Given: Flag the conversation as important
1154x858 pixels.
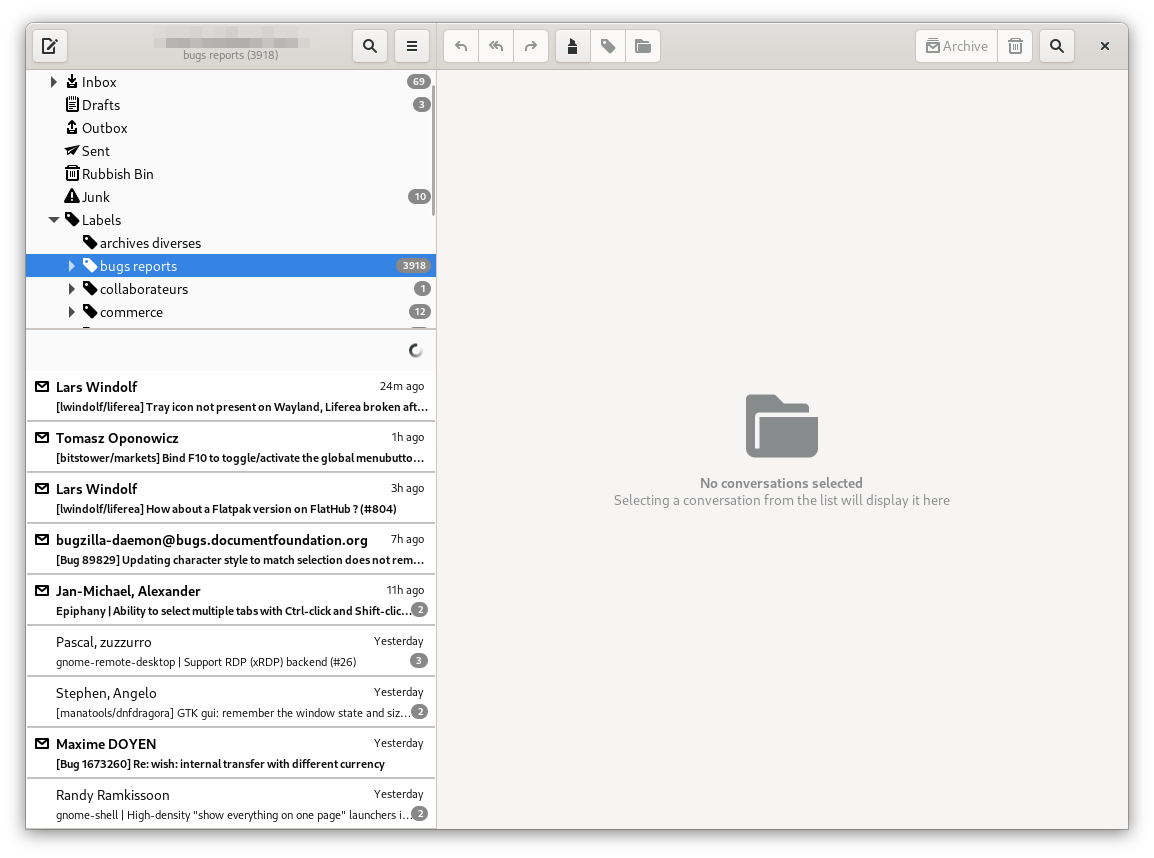Looking at the screenshot, I should tap(572, 46).
